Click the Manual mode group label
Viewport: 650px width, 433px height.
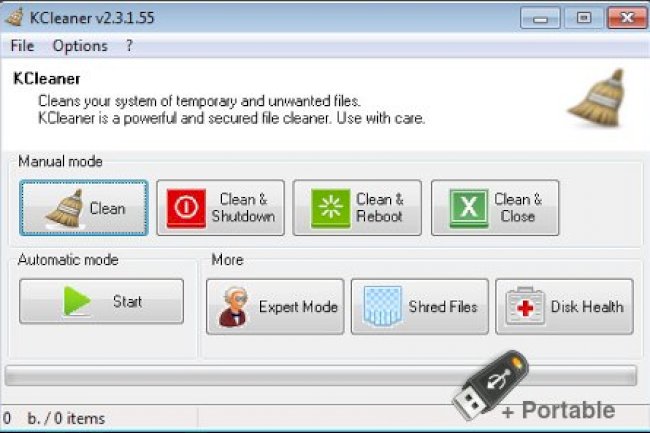click(60, 161)
